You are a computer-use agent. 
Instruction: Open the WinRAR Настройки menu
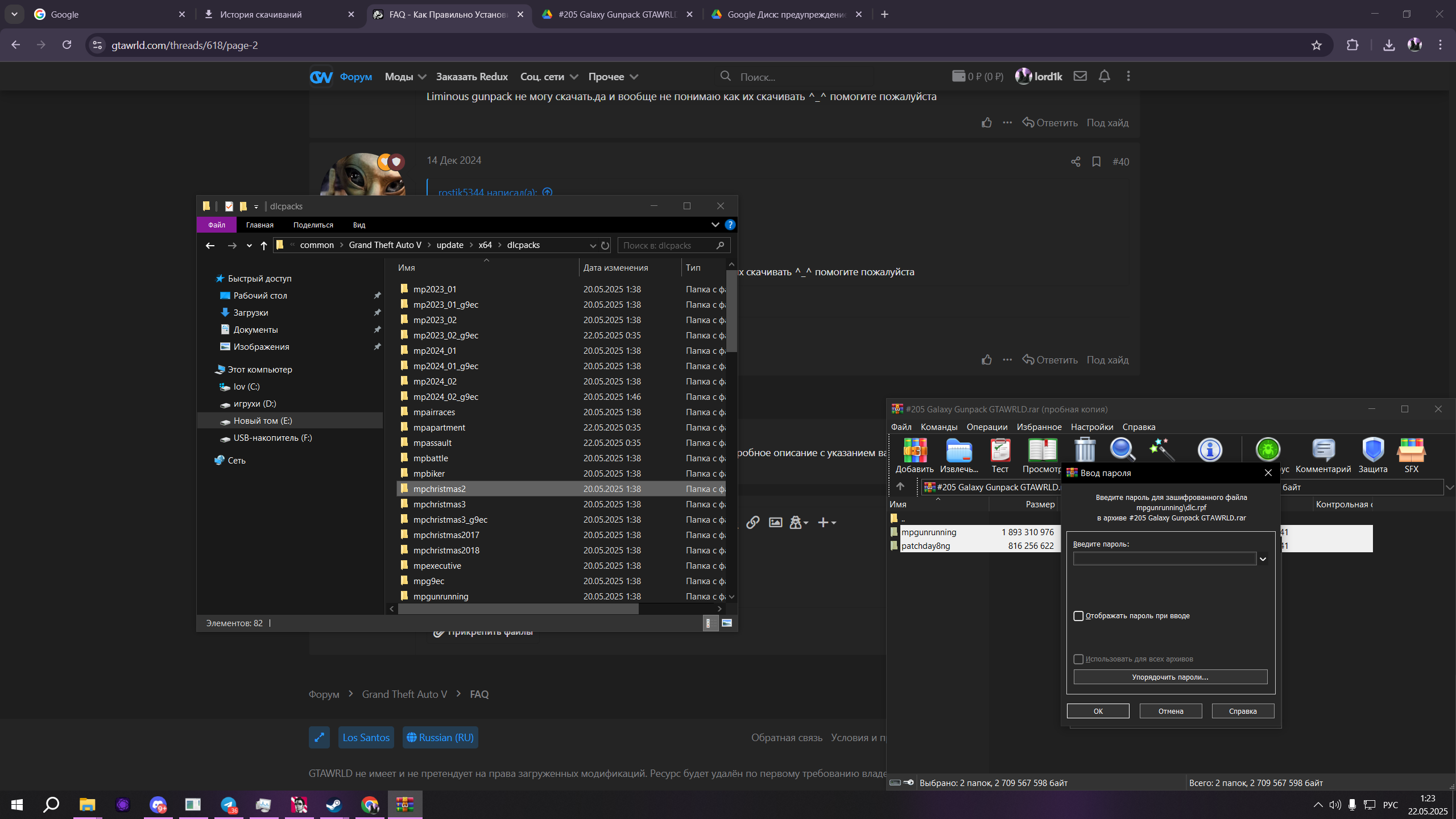pyautogui.click(x=1091, y=427)
